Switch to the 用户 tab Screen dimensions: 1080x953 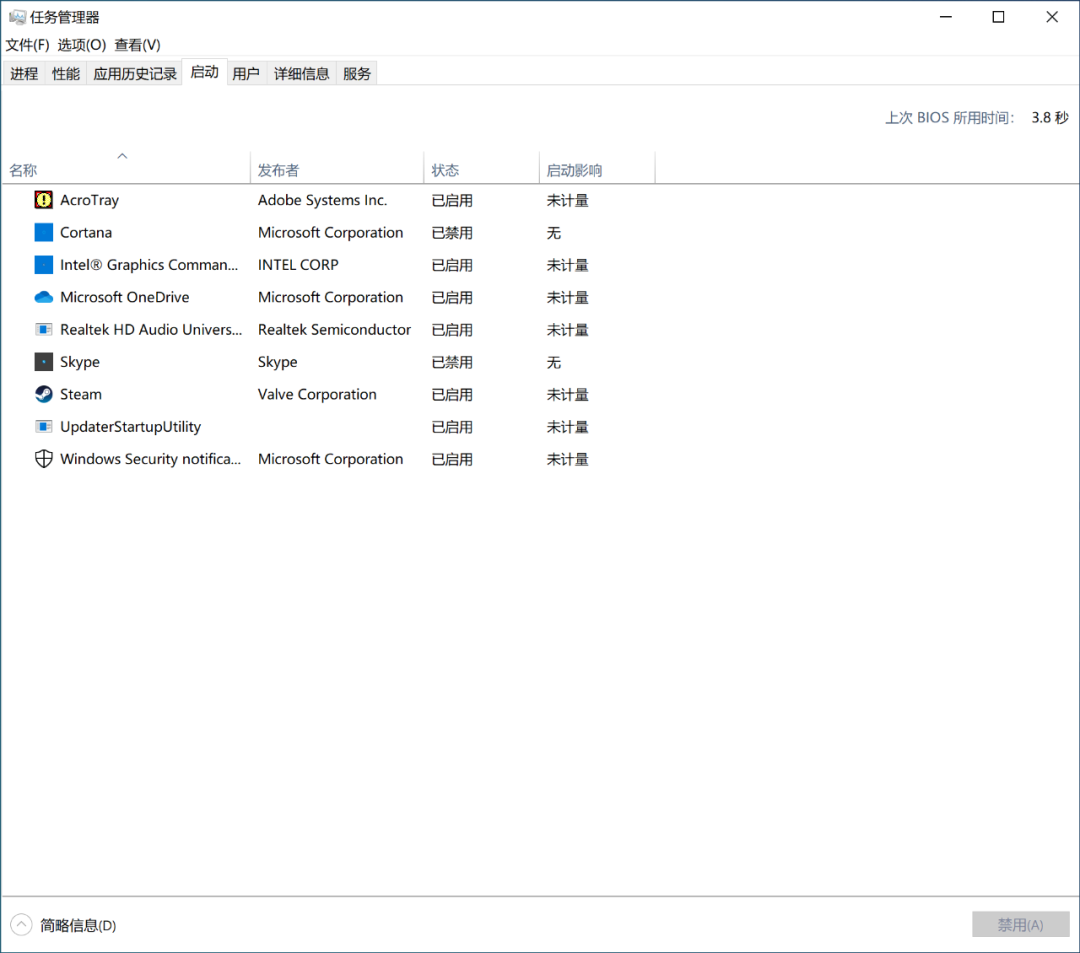[246, 74]
